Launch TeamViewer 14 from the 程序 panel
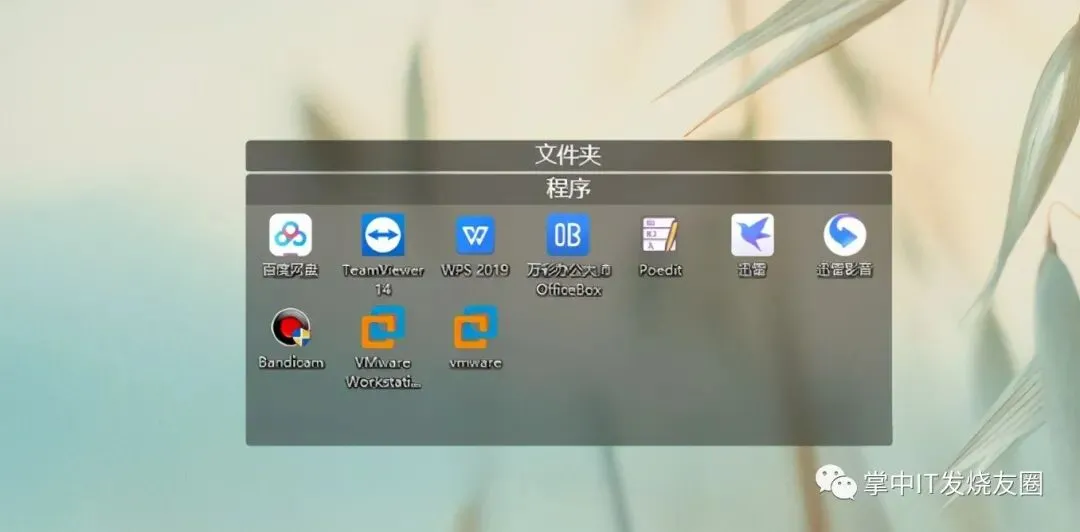1080x532 pixels. (x=383, y=235)
